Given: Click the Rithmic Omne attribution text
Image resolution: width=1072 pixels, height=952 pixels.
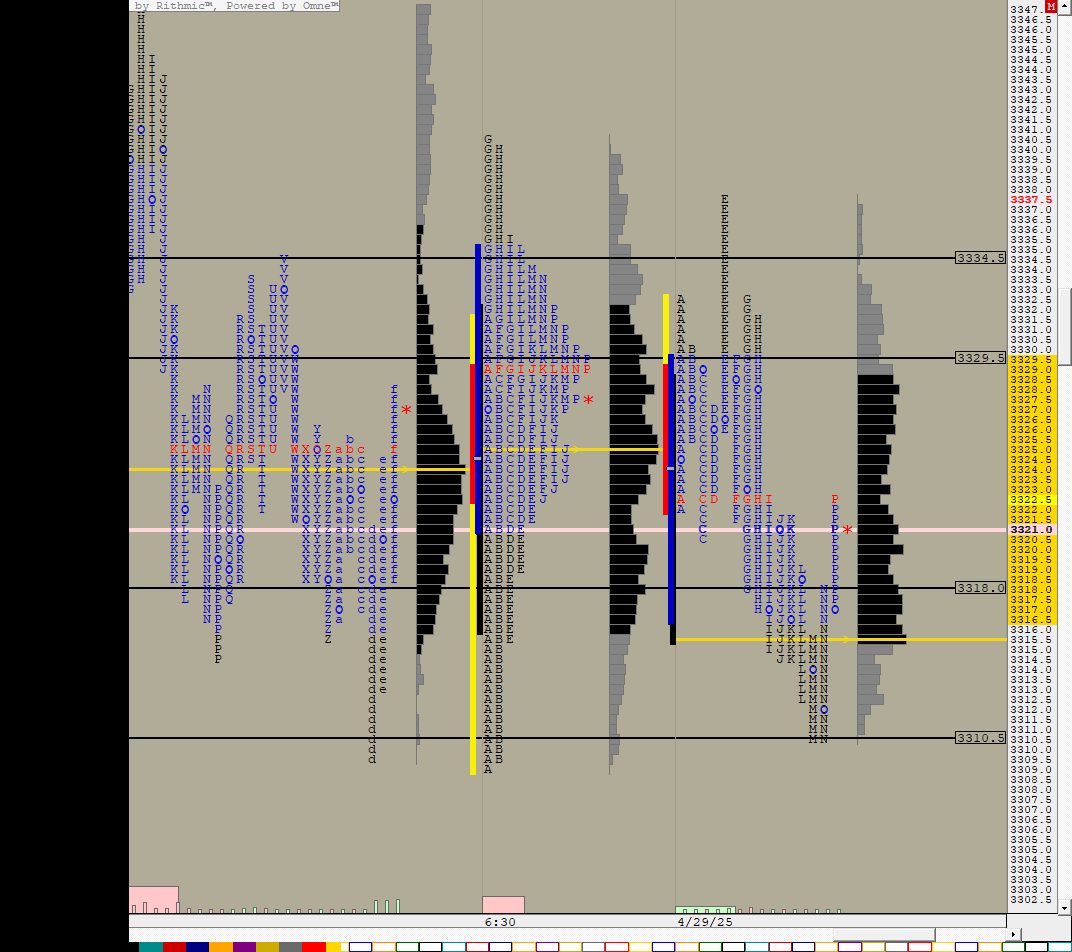Looking at the screenshot, I should (x=236, y=5).
